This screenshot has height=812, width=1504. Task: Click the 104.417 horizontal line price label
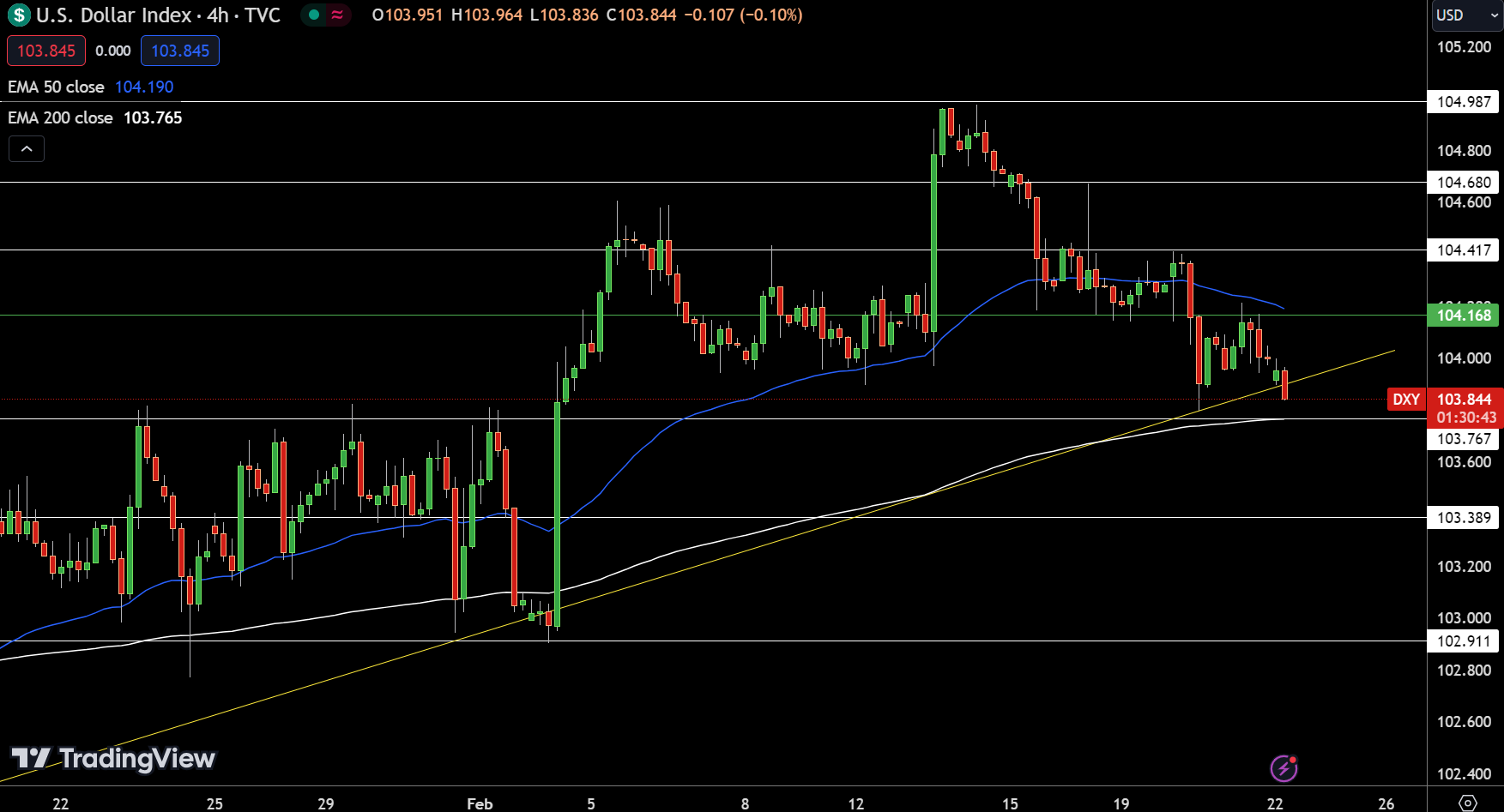[x=1464, y=250]
